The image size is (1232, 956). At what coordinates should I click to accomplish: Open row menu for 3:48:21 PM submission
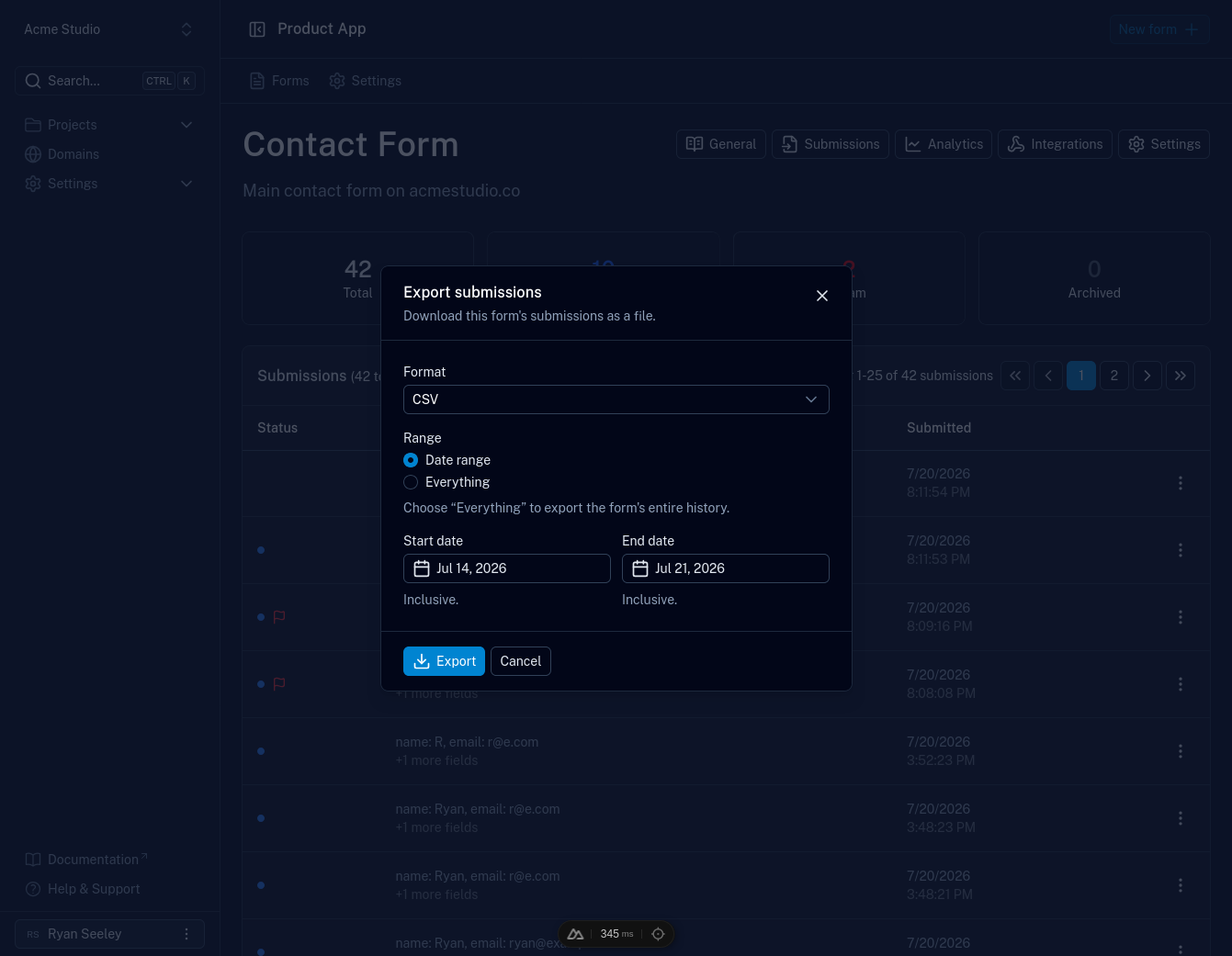point(1181,885)
